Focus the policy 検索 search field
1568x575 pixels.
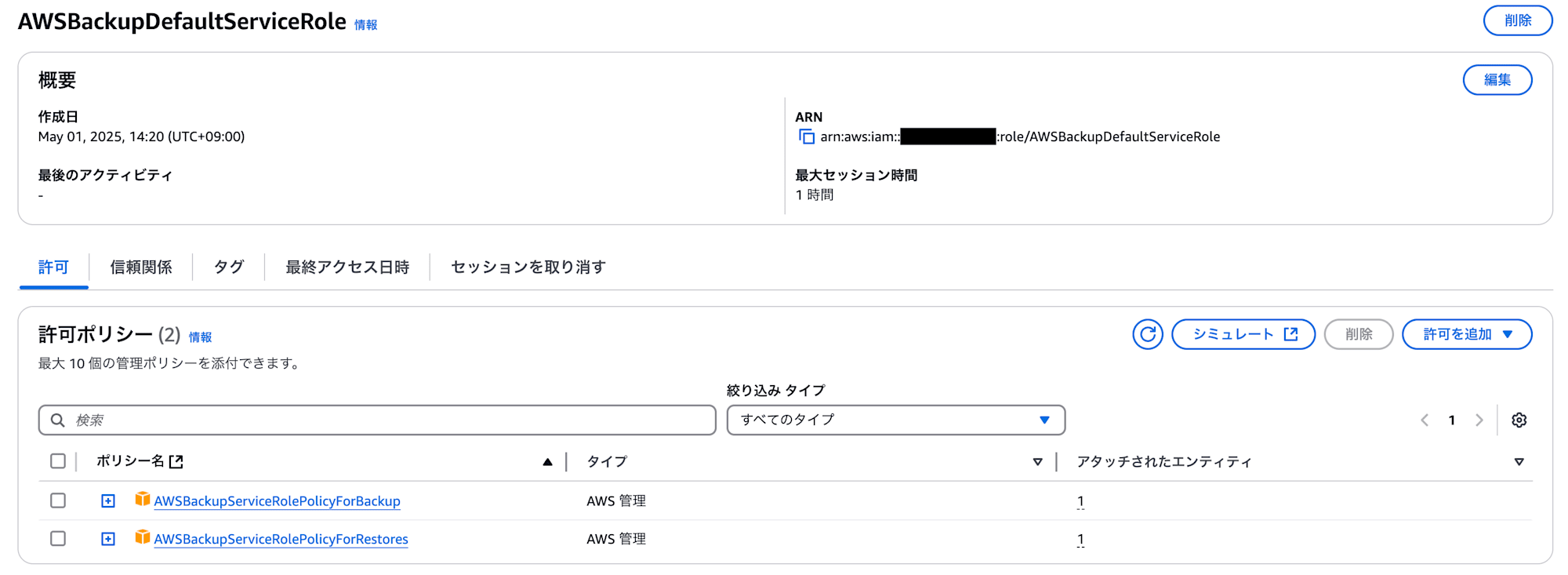(377, 420)
